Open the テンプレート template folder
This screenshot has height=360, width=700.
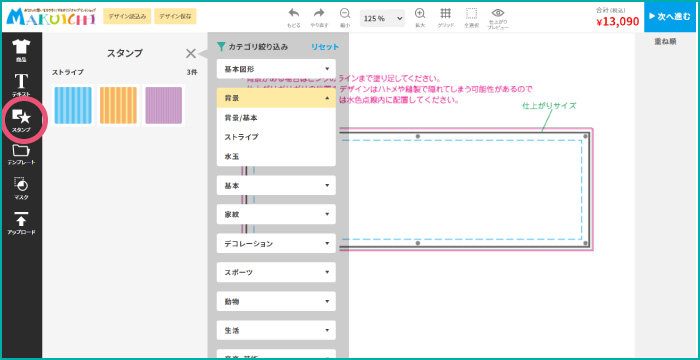pos(21,155)
